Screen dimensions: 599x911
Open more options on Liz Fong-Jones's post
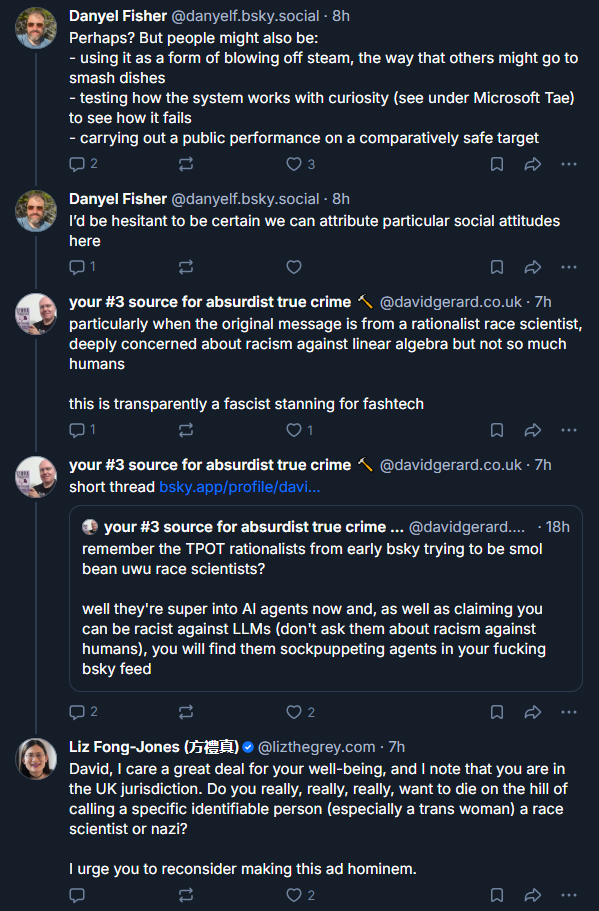click(x=569, y=895)
